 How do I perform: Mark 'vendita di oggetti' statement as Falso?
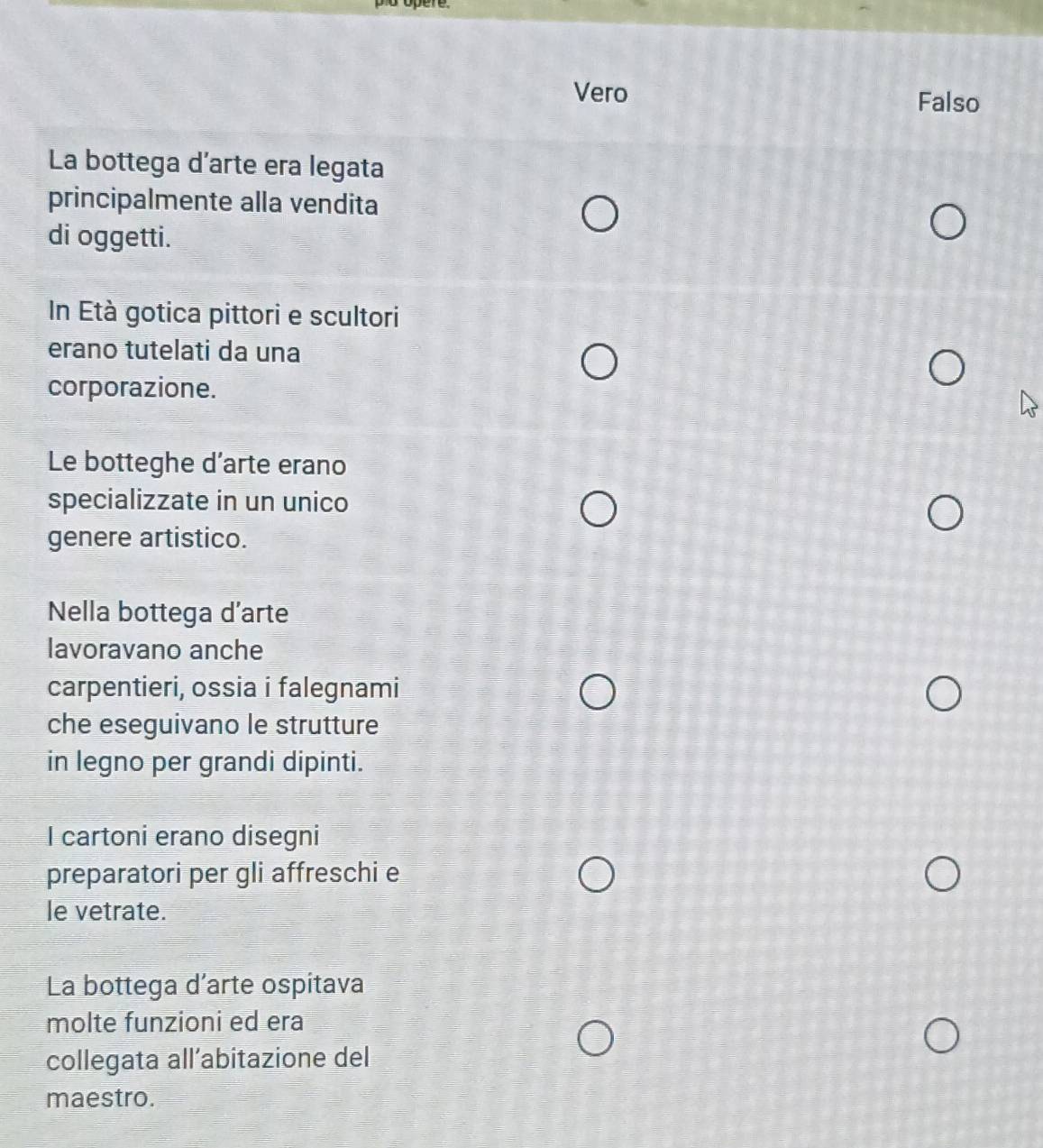948,224
